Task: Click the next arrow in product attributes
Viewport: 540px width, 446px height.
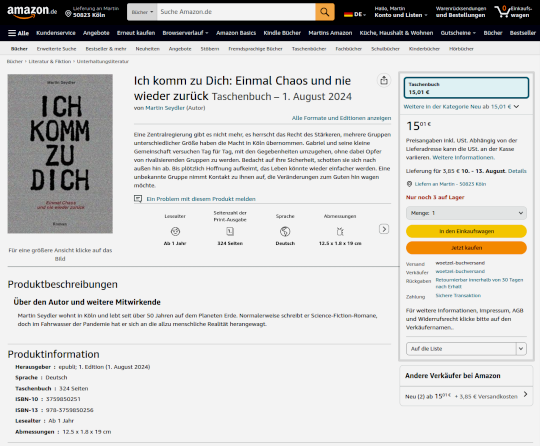Action: tap(384, 229)
